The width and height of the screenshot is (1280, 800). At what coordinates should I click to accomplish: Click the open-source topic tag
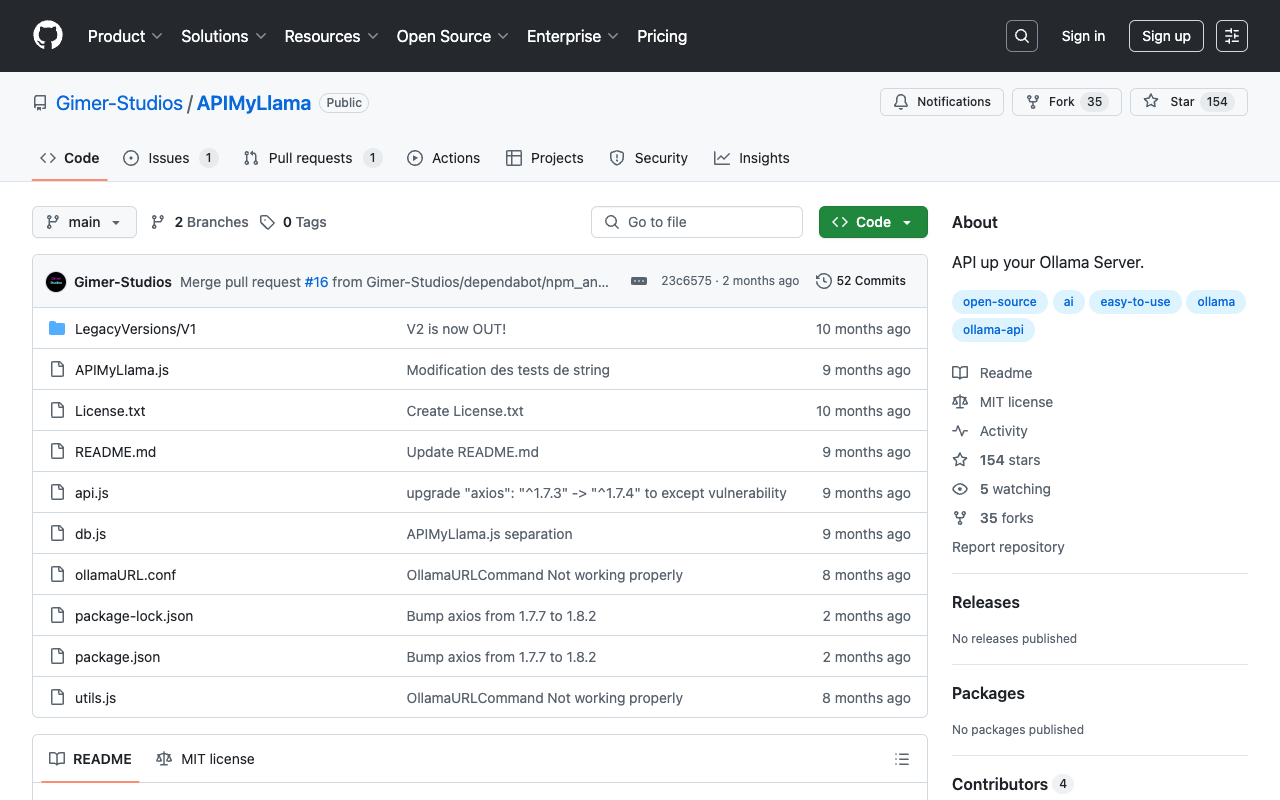[x=1000, y=302]
